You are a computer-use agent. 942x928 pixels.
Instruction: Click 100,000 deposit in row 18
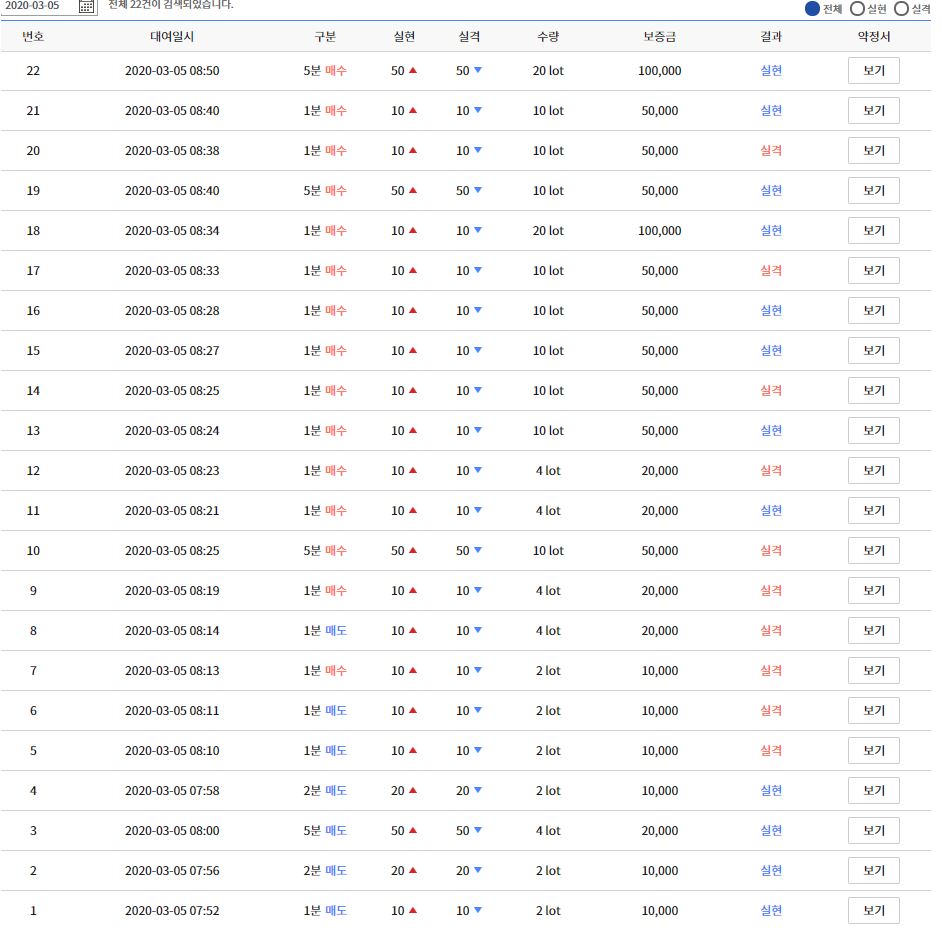(x=660, y=231)
